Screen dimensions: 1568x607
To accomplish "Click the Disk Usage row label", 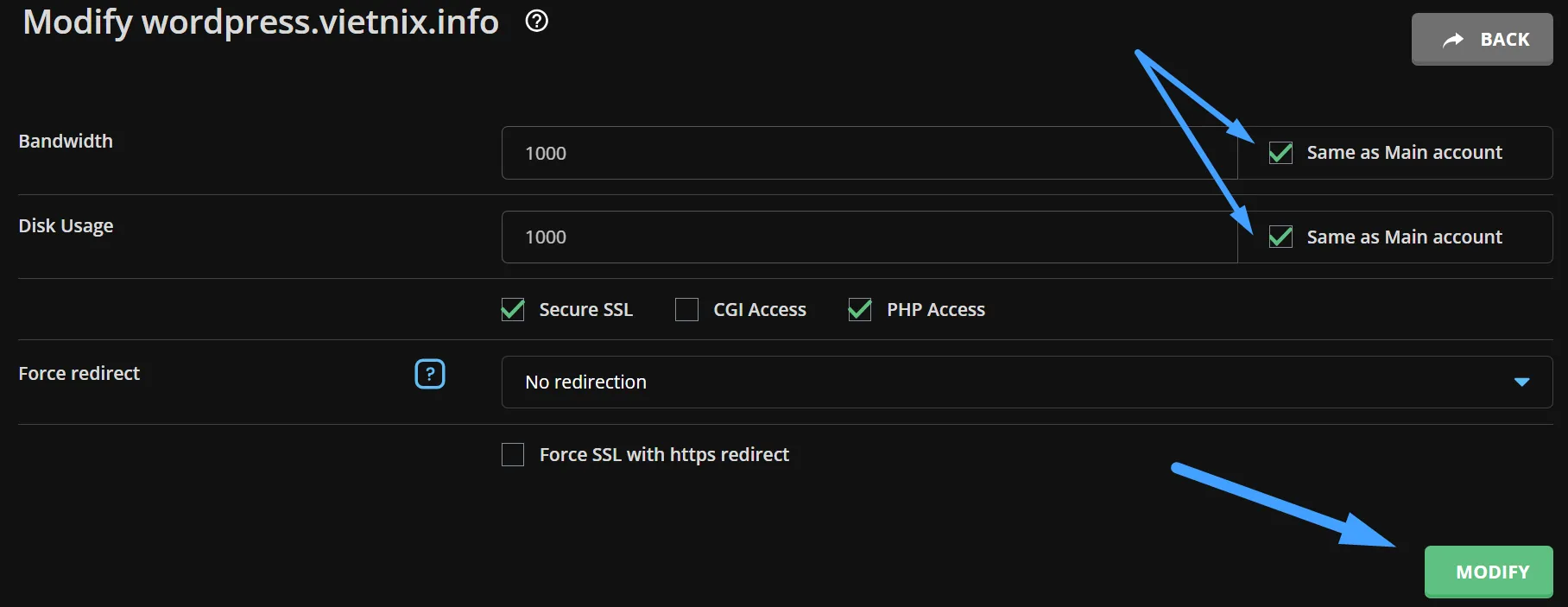I will (x=66, y=225).
